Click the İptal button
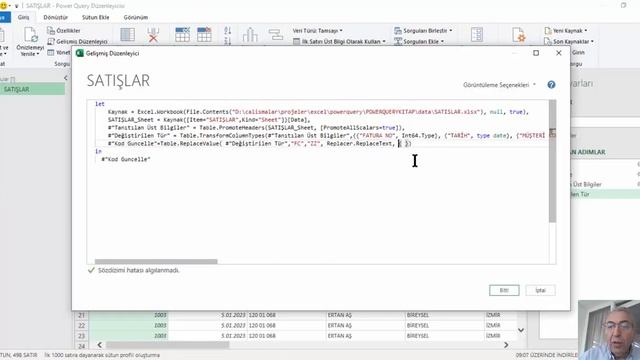Image resolution: width=640 pixels, height=360 pixels. pyautogui.click(x=540, y=290)
